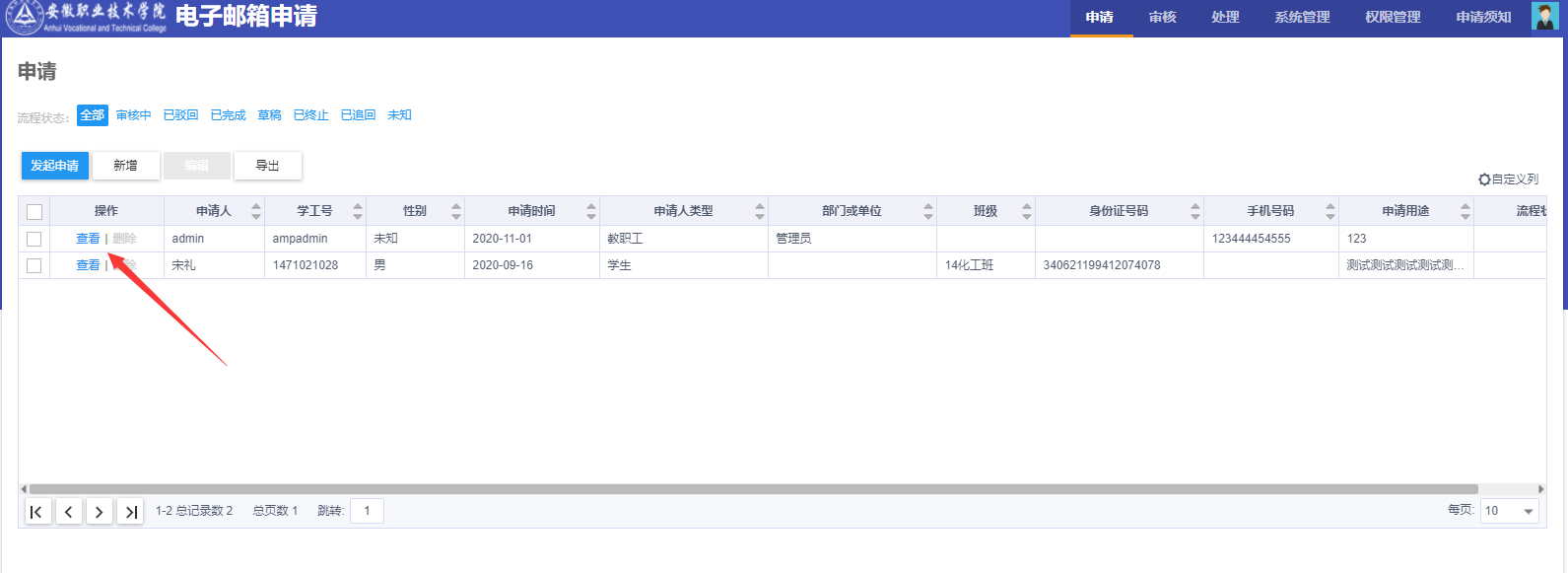The height and width of the screenshot is (573, 1568).
Task: Switch to the 审核 top tab
Action: click(1163, 18)
